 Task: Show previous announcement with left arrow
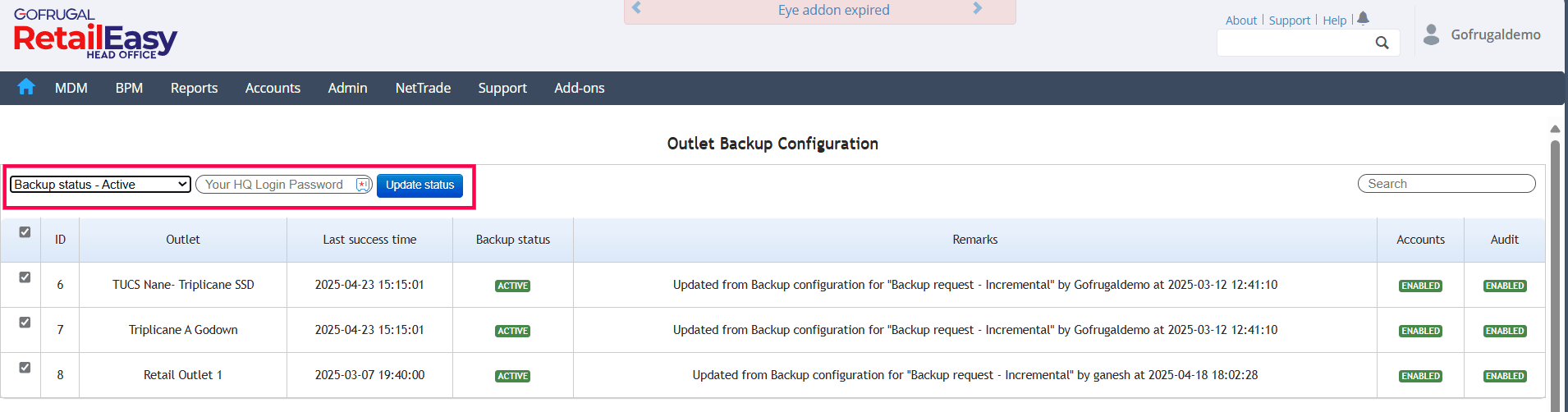pos(636,9)
